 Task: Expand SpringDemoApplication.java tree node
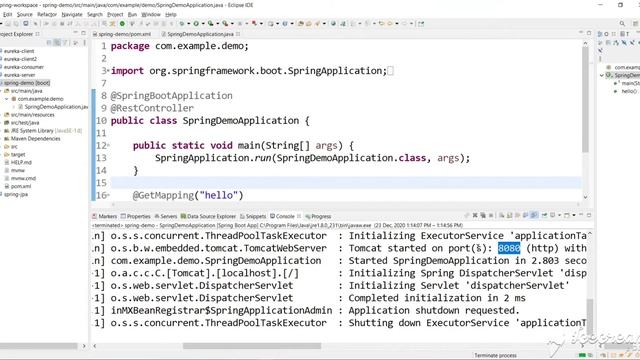point(13,107)
